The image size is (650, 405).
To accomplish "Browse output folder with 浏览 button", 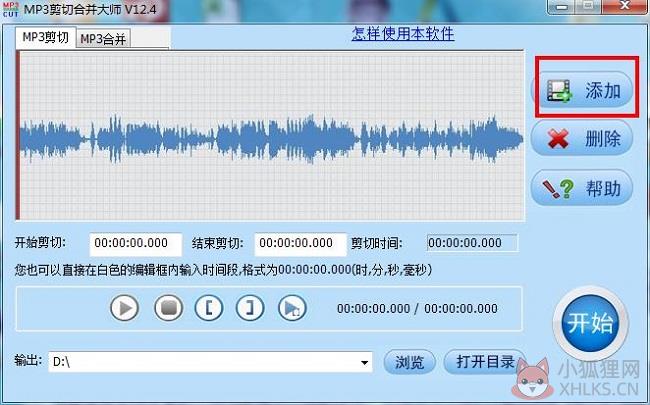I will [x=410, y=362].
